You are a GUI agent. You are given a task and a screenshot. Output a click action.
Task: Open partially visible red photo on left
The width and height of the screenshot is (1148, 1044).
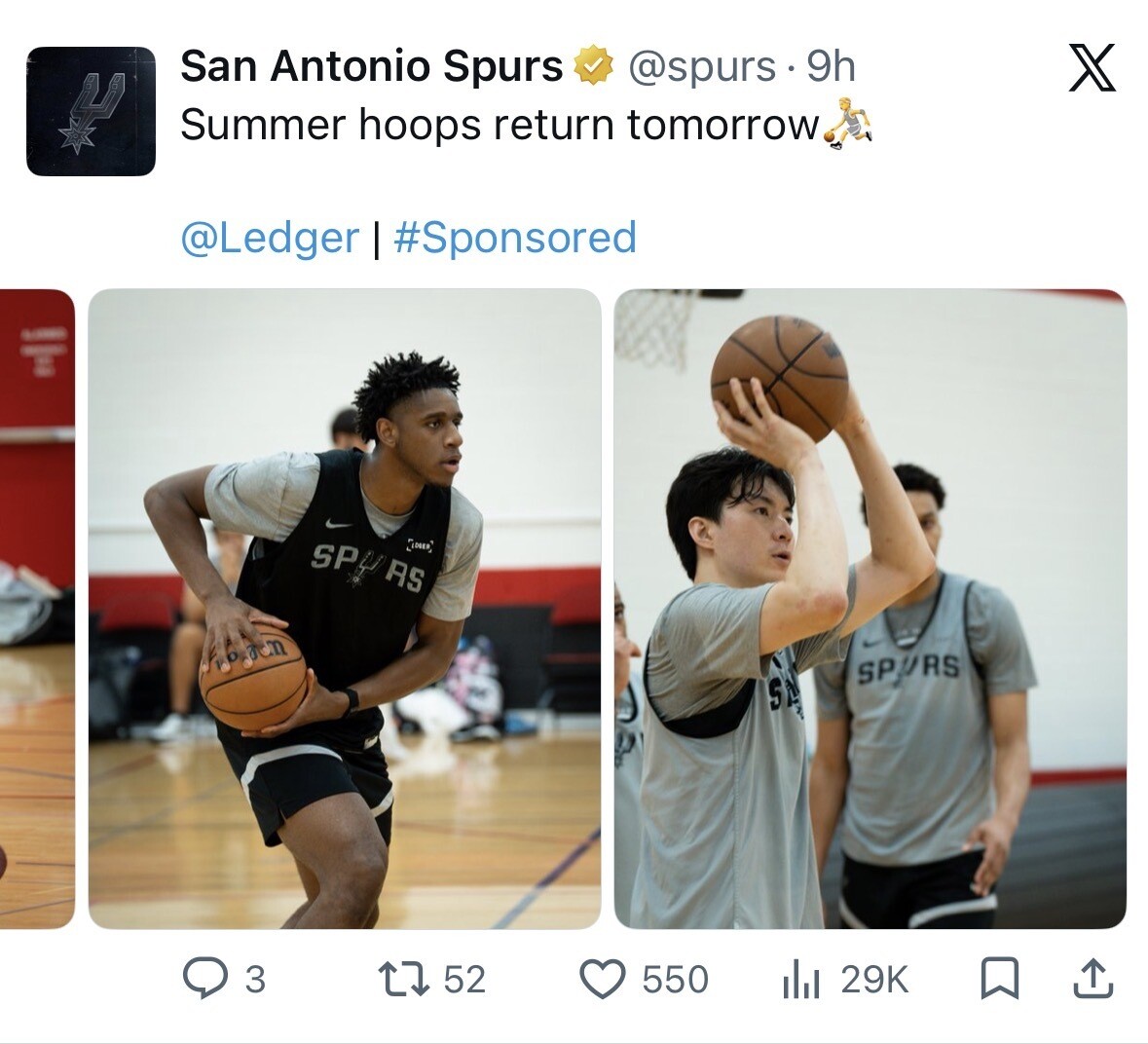37,609
